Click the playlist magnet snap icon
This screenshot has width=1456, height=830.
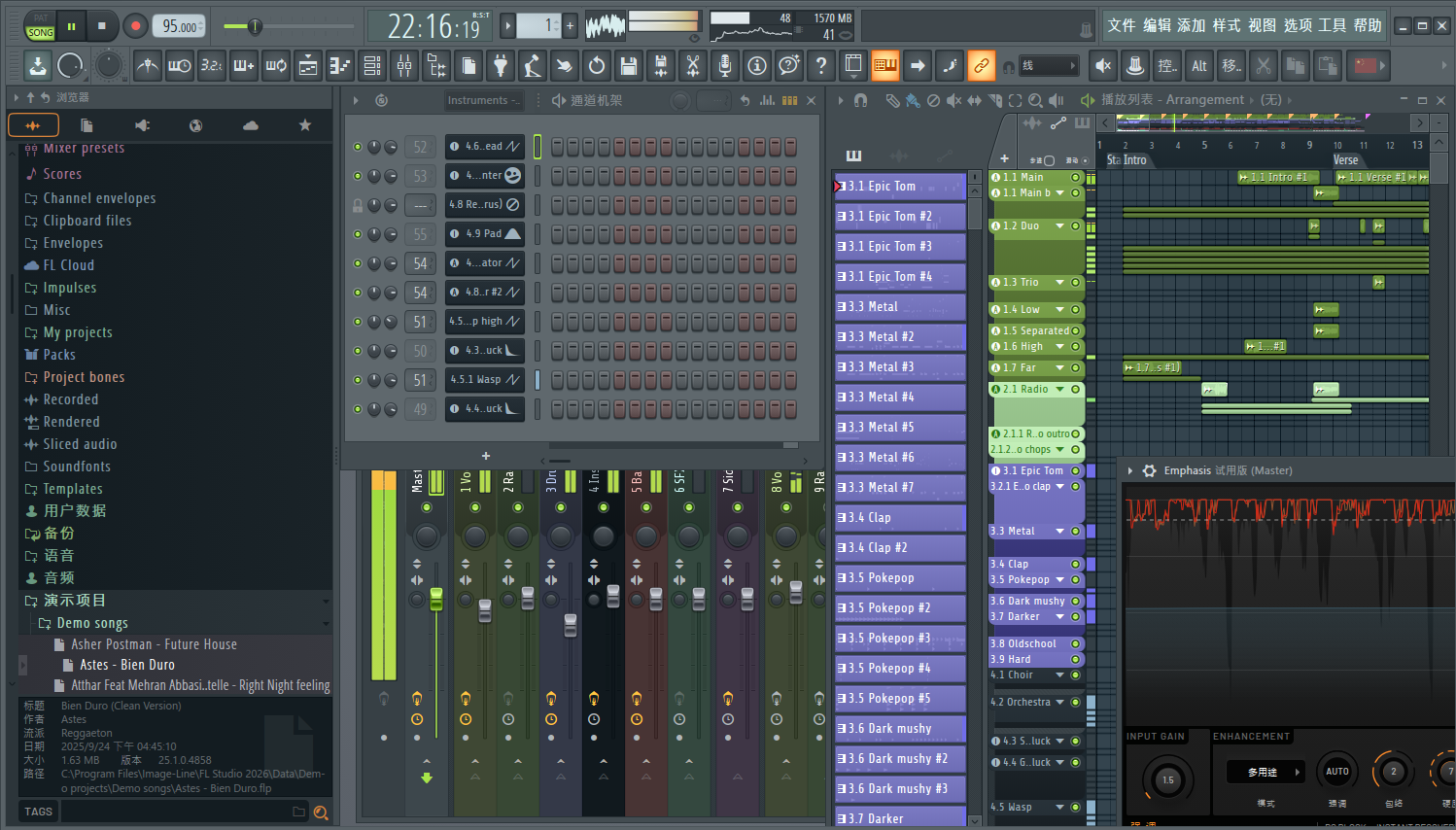(x=860, y=100)
